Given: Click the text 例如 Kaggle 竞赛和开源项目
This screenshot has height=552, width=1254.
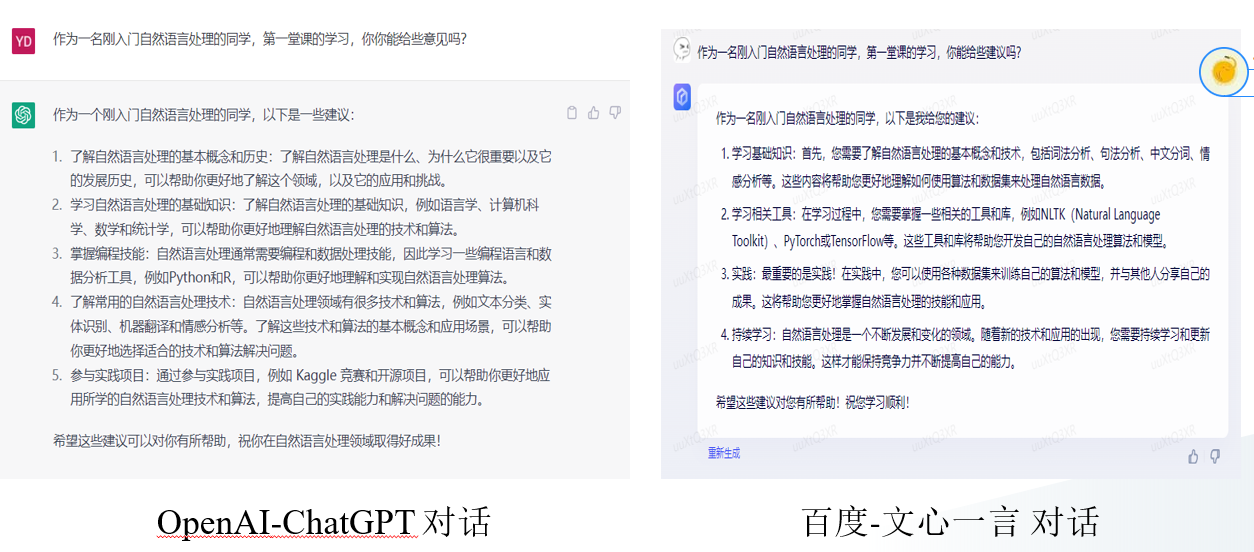Looking at the screenshot, I should click(x=349, y=376).
